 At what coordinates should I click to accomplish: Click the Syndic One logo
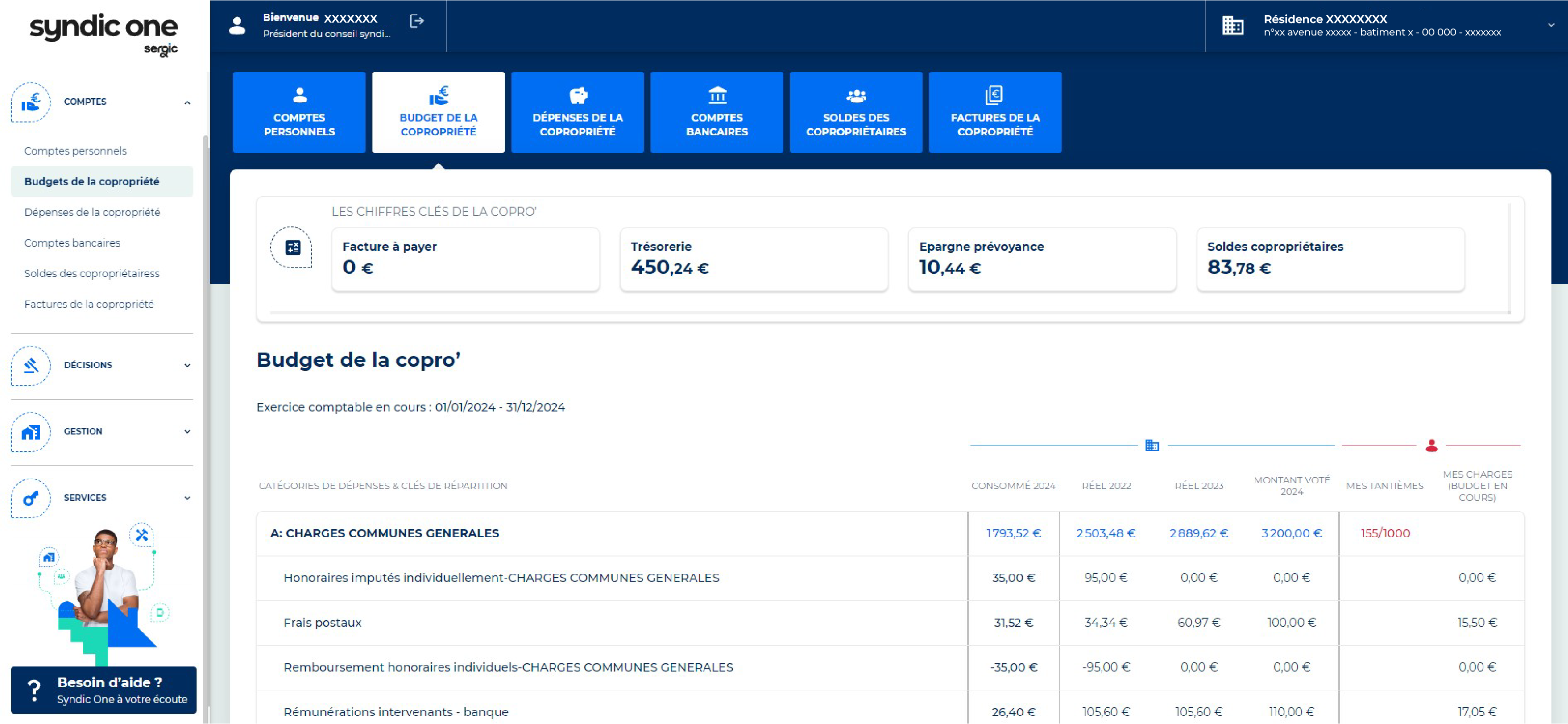pyautogui.click(x=104, y=35)
